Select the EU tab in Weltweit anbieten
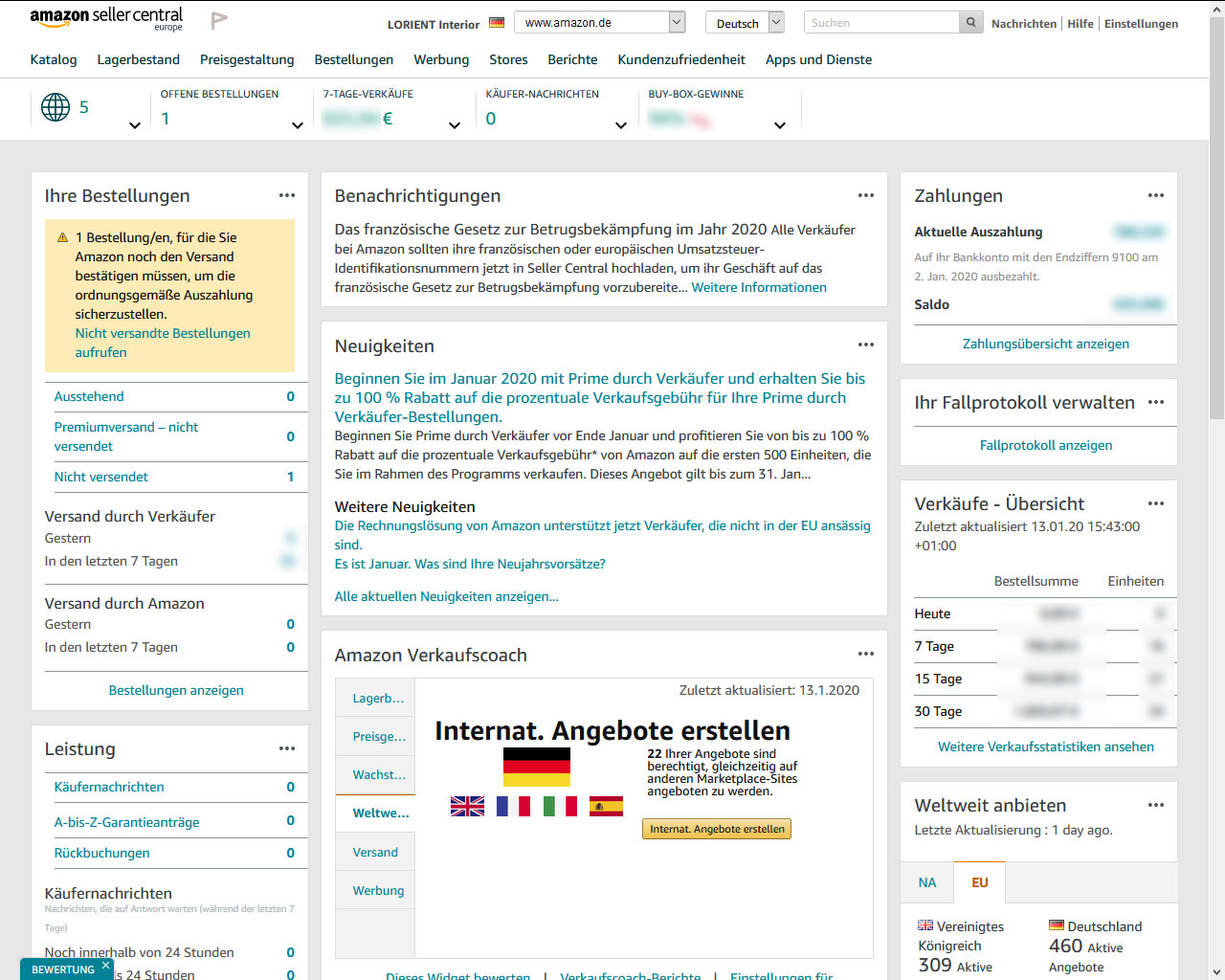 [980, 882]
